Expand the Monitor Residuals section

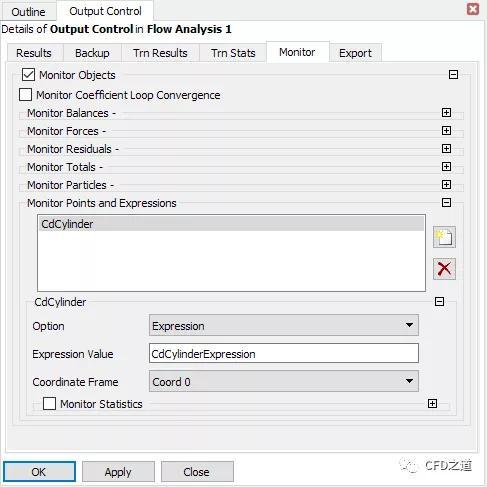(446, 149)
